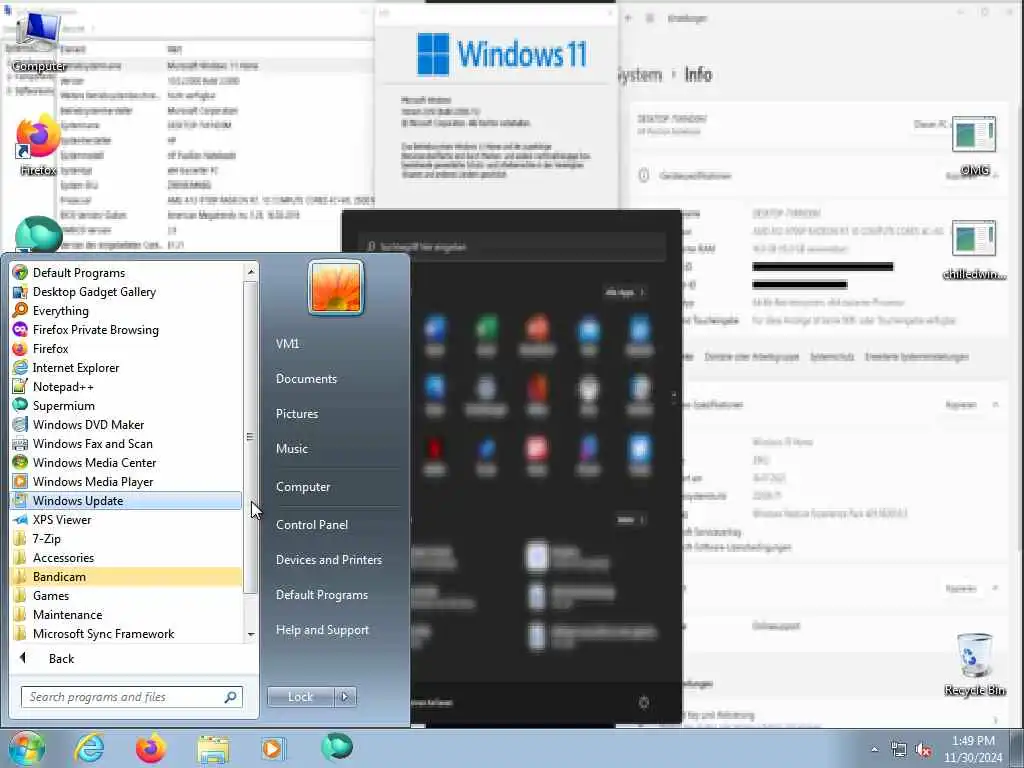The width and height of the screenshot is (1024, 768).
Task: Select the OMG desktop file icon
Action: coord(974,147)
